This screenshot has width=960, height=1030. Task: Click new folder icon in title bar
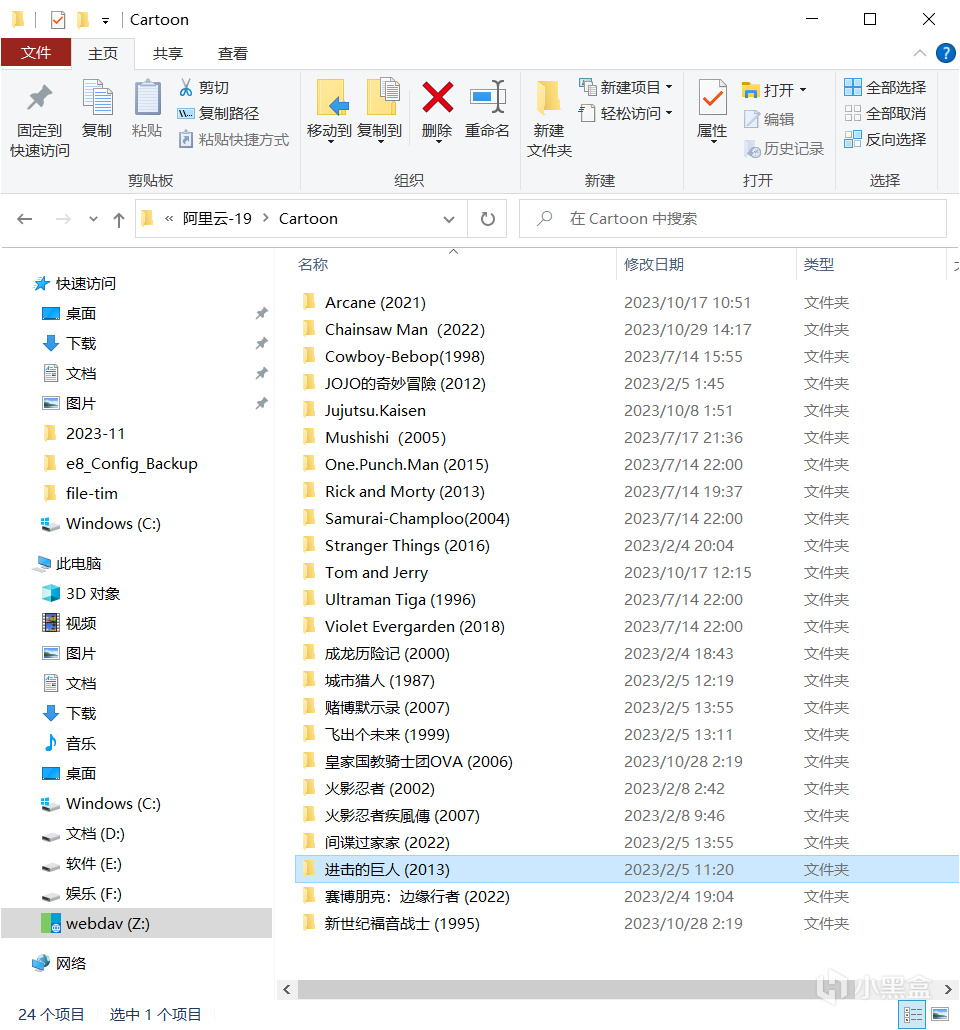[83, 20]
